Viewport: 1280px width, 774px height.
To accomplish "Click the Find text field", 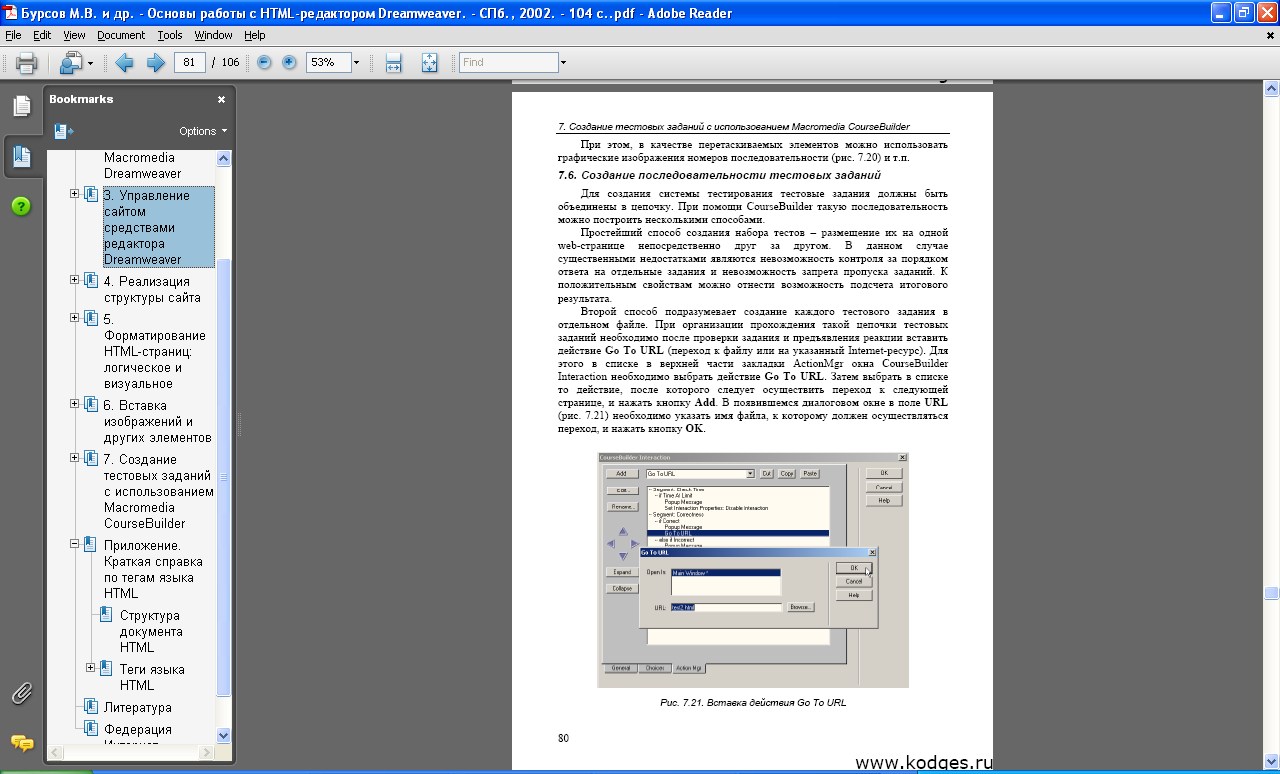I will (x=508, y=62).
